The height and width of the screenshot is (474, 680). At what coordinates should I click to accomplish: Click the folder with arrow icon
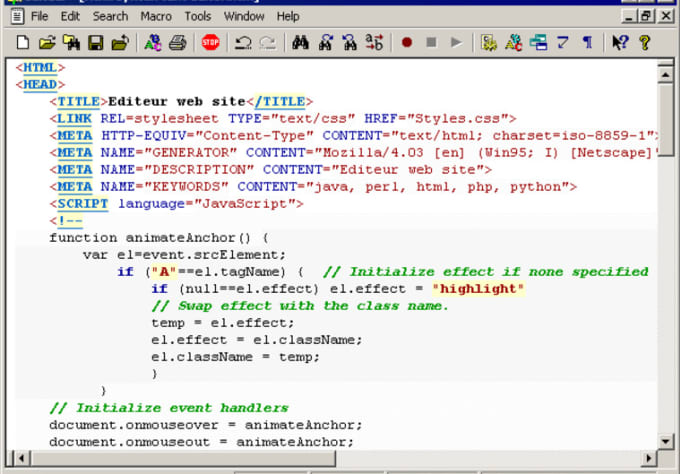pos(120,42)
